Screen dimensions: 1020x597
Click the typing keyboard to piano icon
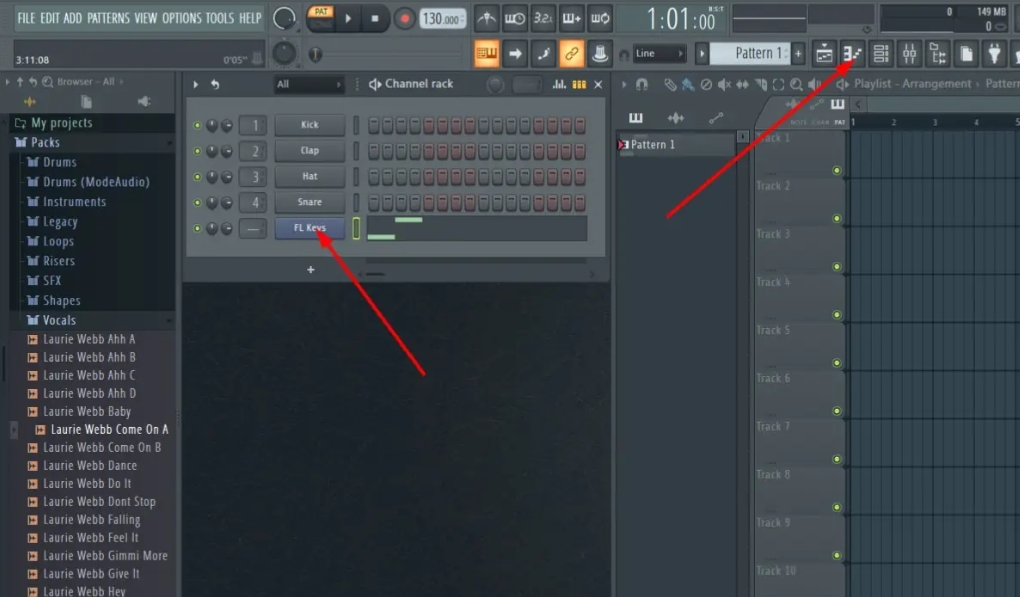pos(487,53)
